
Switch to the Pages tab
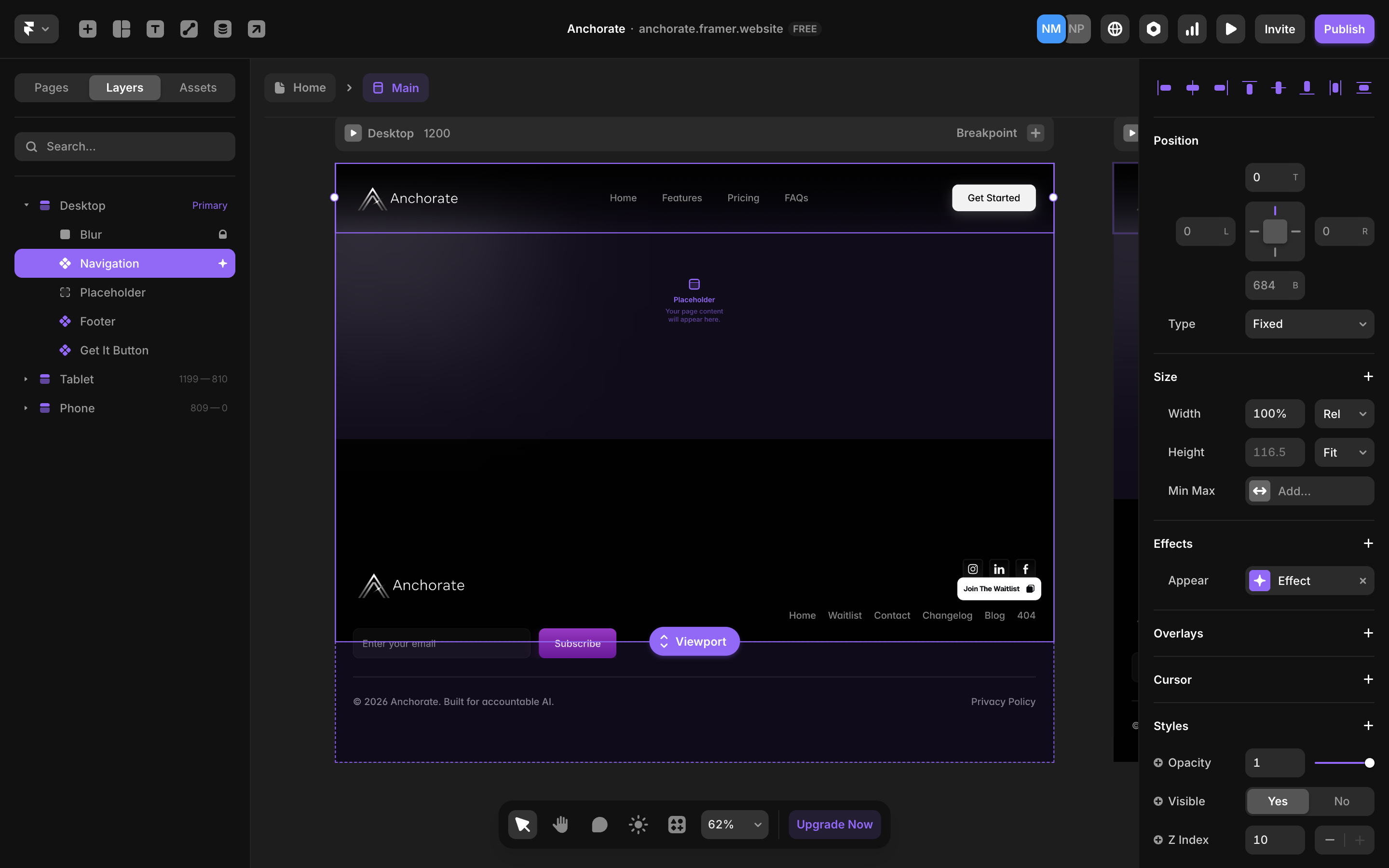(x=51, y=87)
